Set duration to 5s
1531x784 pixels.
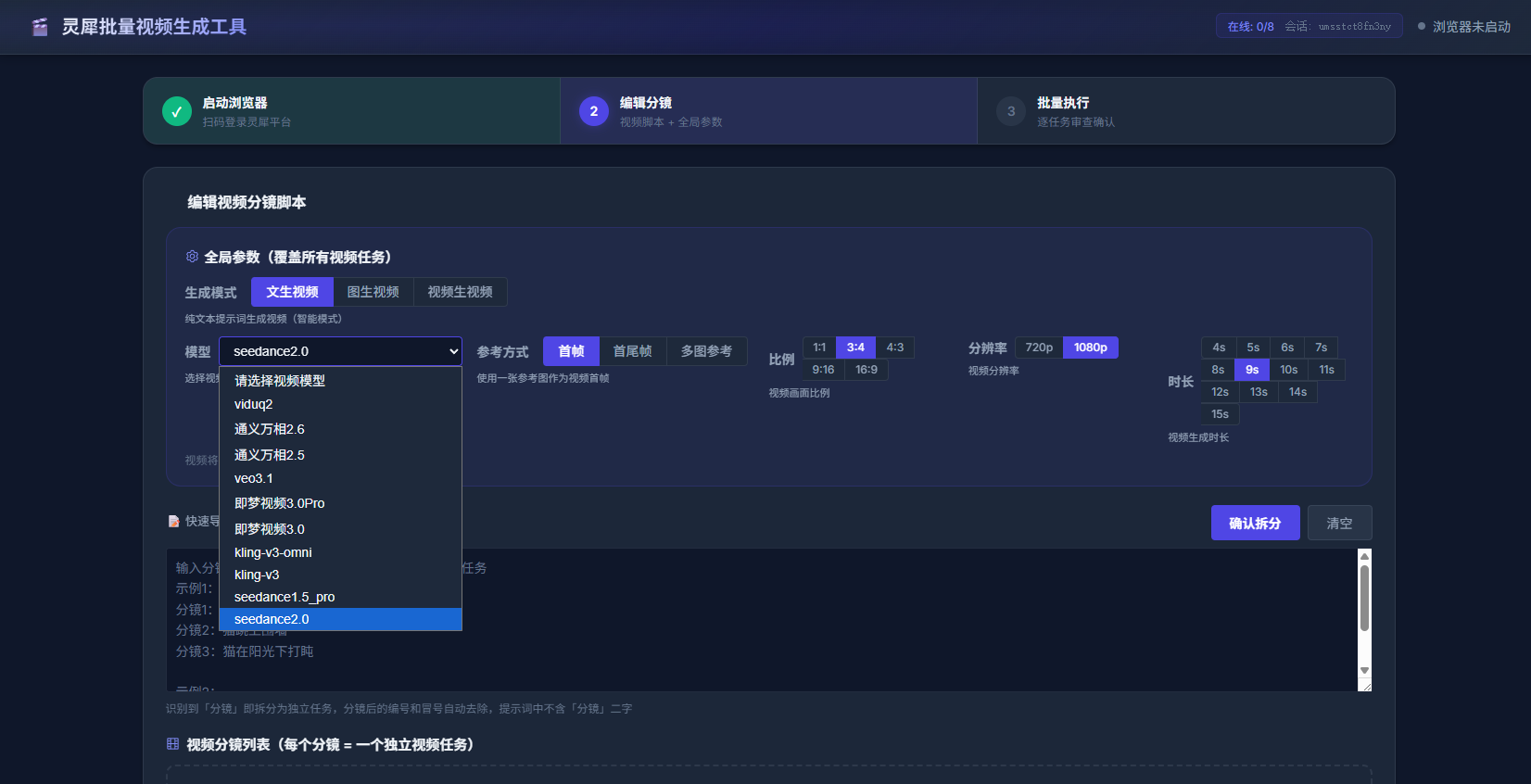(1253, 348)
